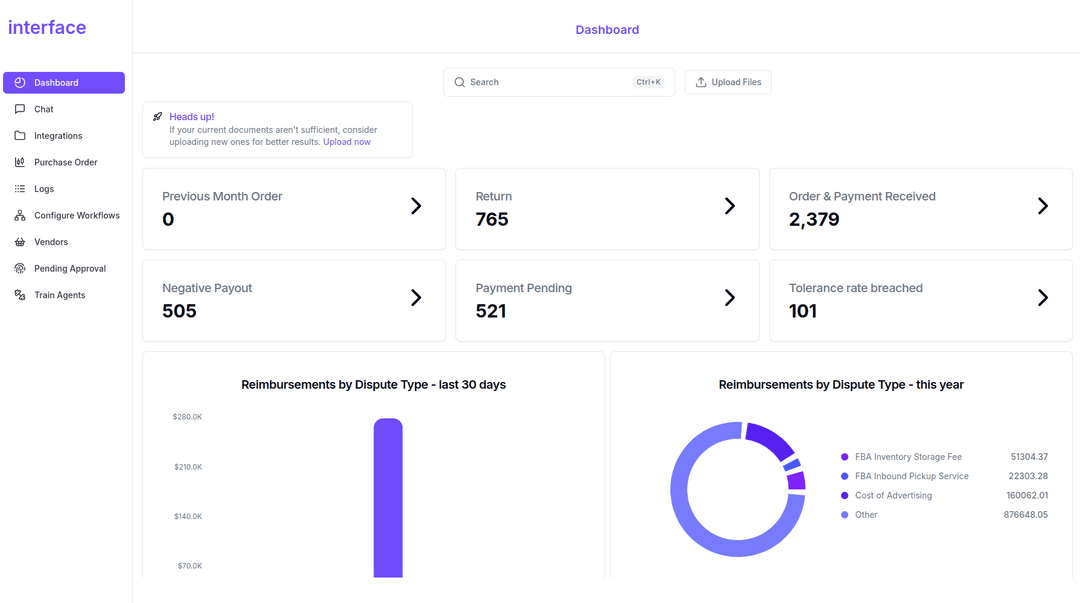Open the Chat menu item

click(64, 109)
